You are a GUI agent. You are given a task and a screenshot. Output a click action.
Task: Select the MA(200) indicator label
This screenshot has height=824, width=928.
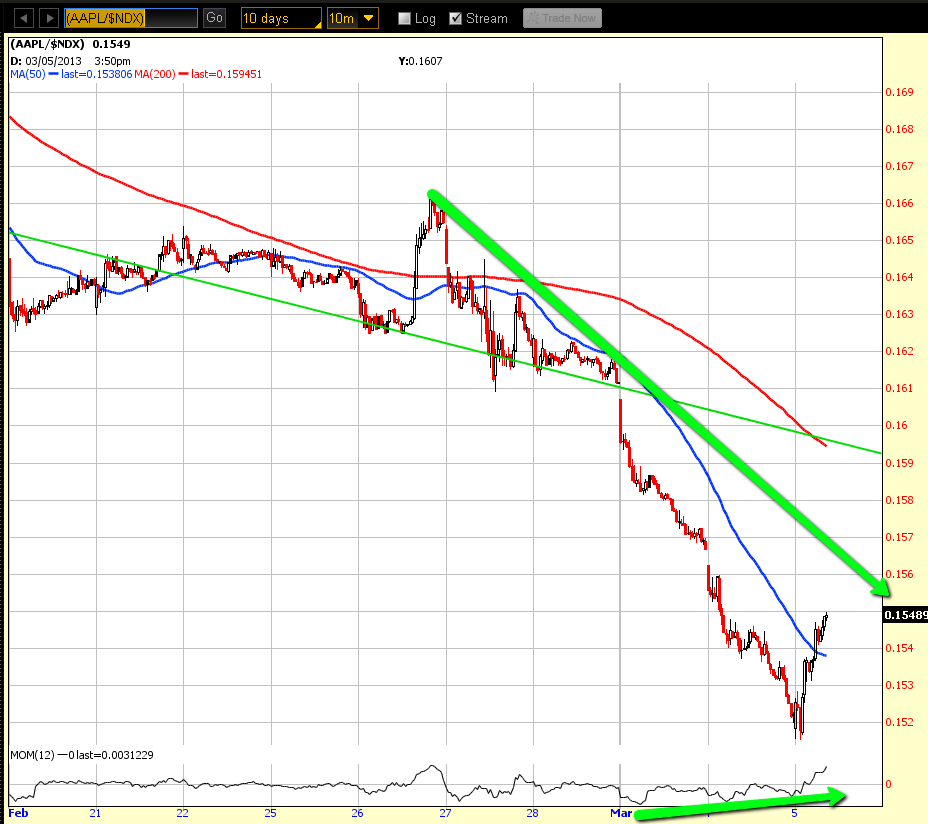(155, 74)
